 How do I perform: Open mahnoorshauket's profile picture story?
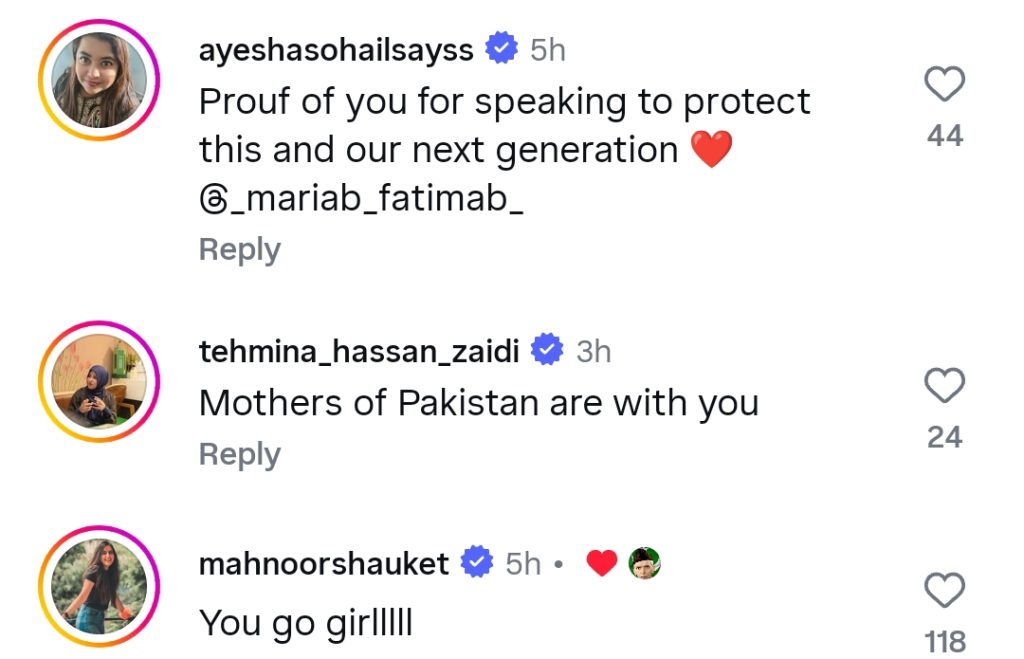(x=99, y=587)
